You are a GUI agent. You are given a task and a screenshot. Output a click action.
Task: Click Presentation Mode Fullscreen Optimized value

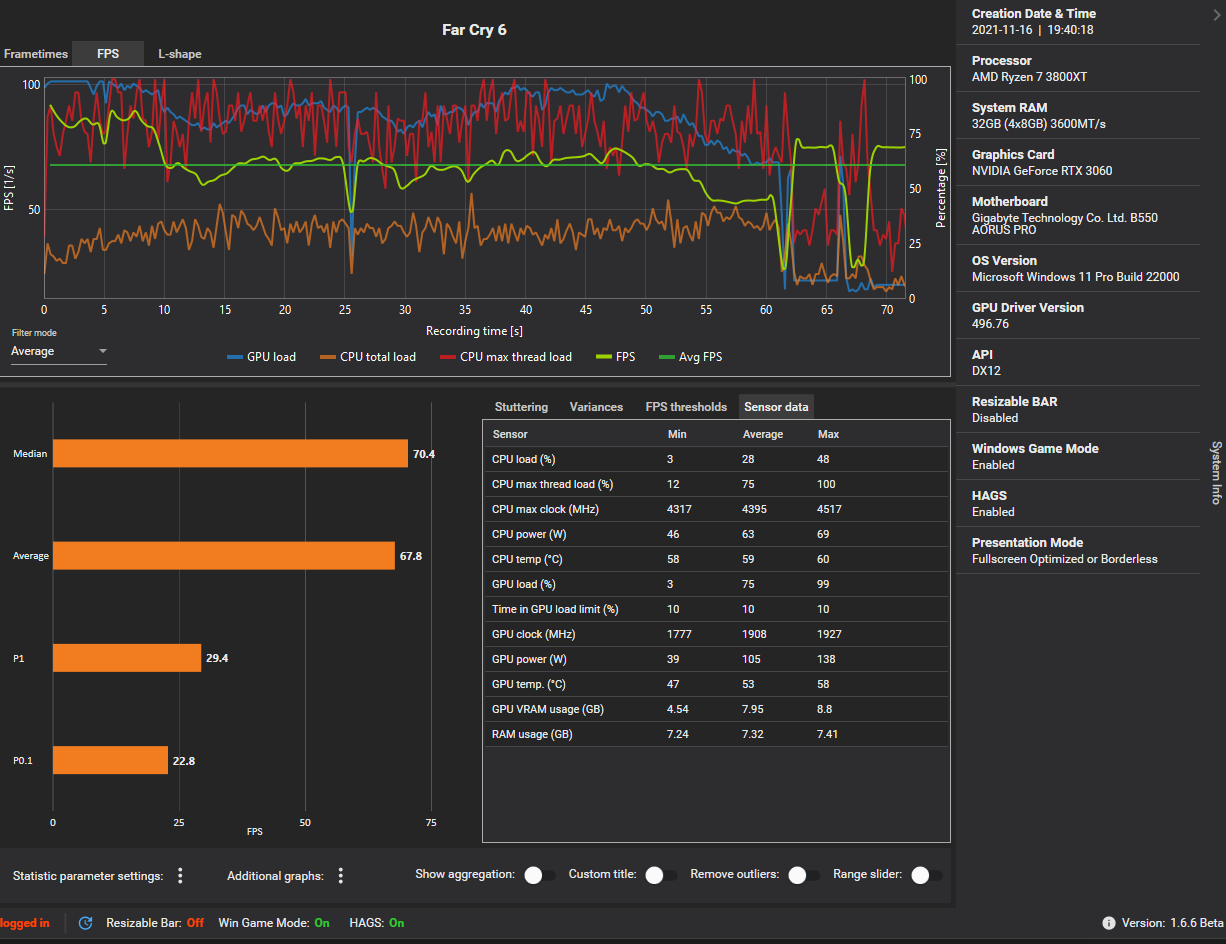pyautogui.click(x=1065, y=559)
